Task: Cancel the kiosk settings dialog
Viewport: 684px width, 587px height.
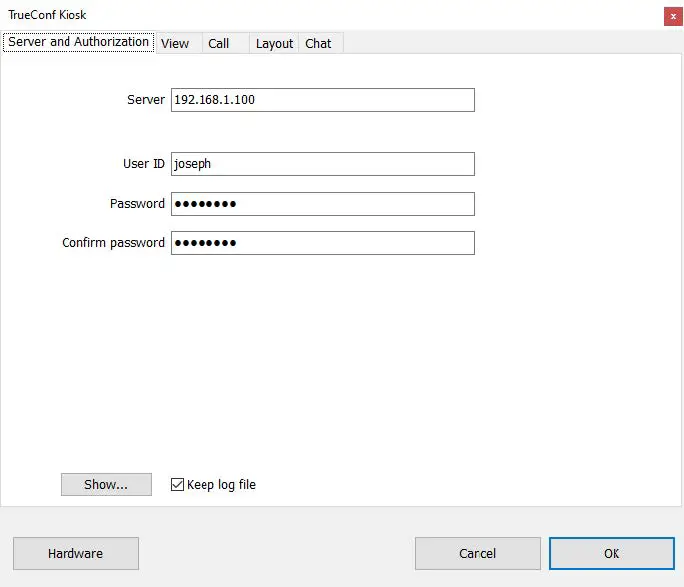Action: 478,553
